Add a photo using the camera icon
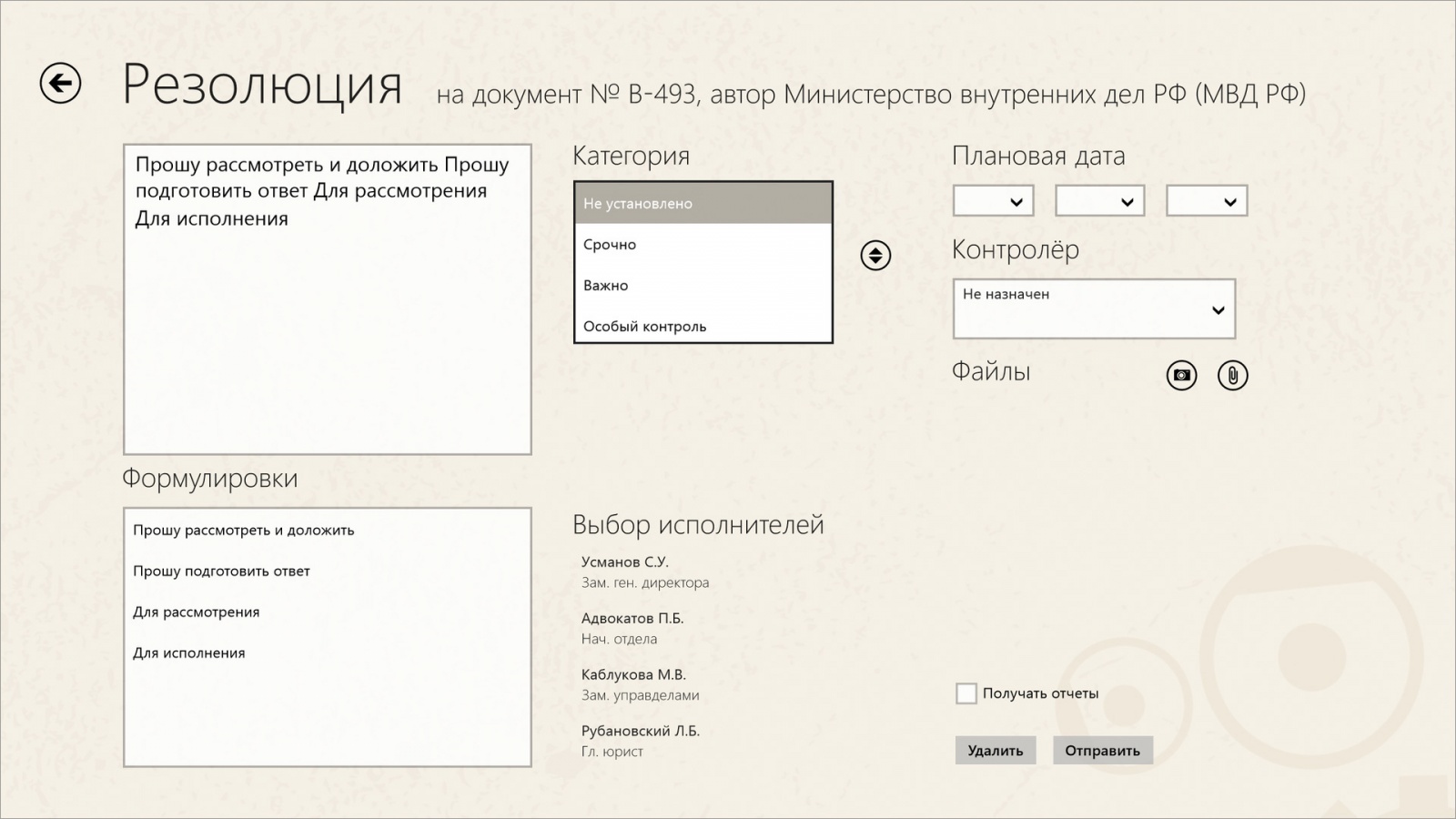The image size is (1456, 819). [x=1181, y=375]
